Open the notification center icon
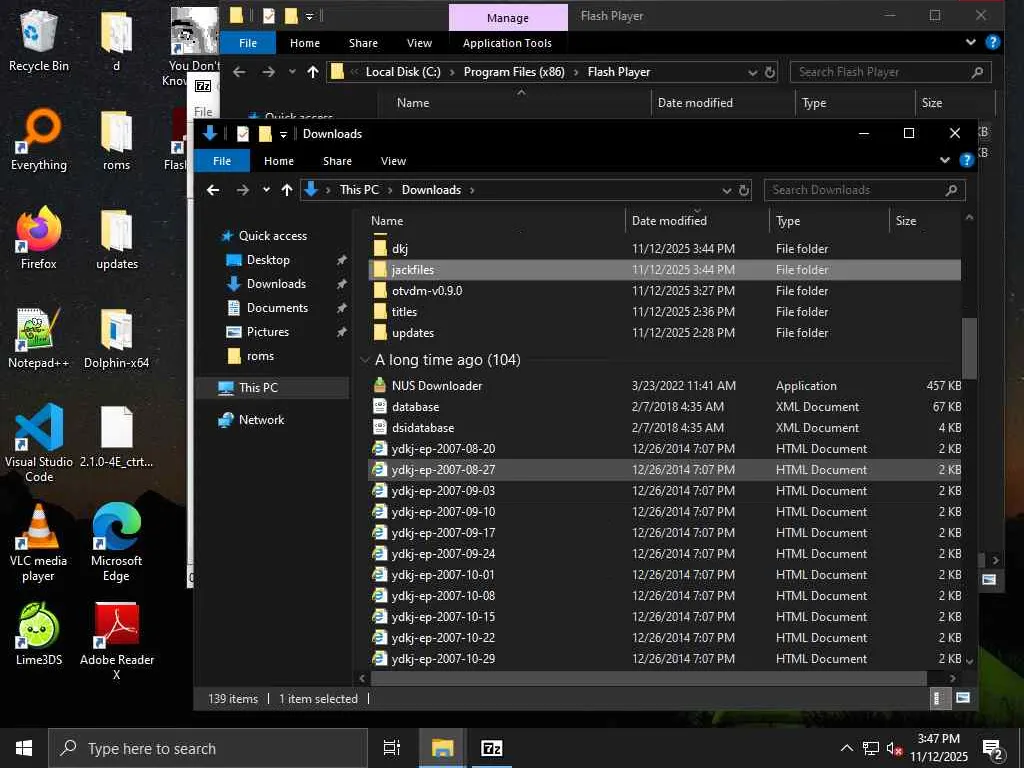The width and height of the screenshot is (1024, 768). click(x=993, y=749)
